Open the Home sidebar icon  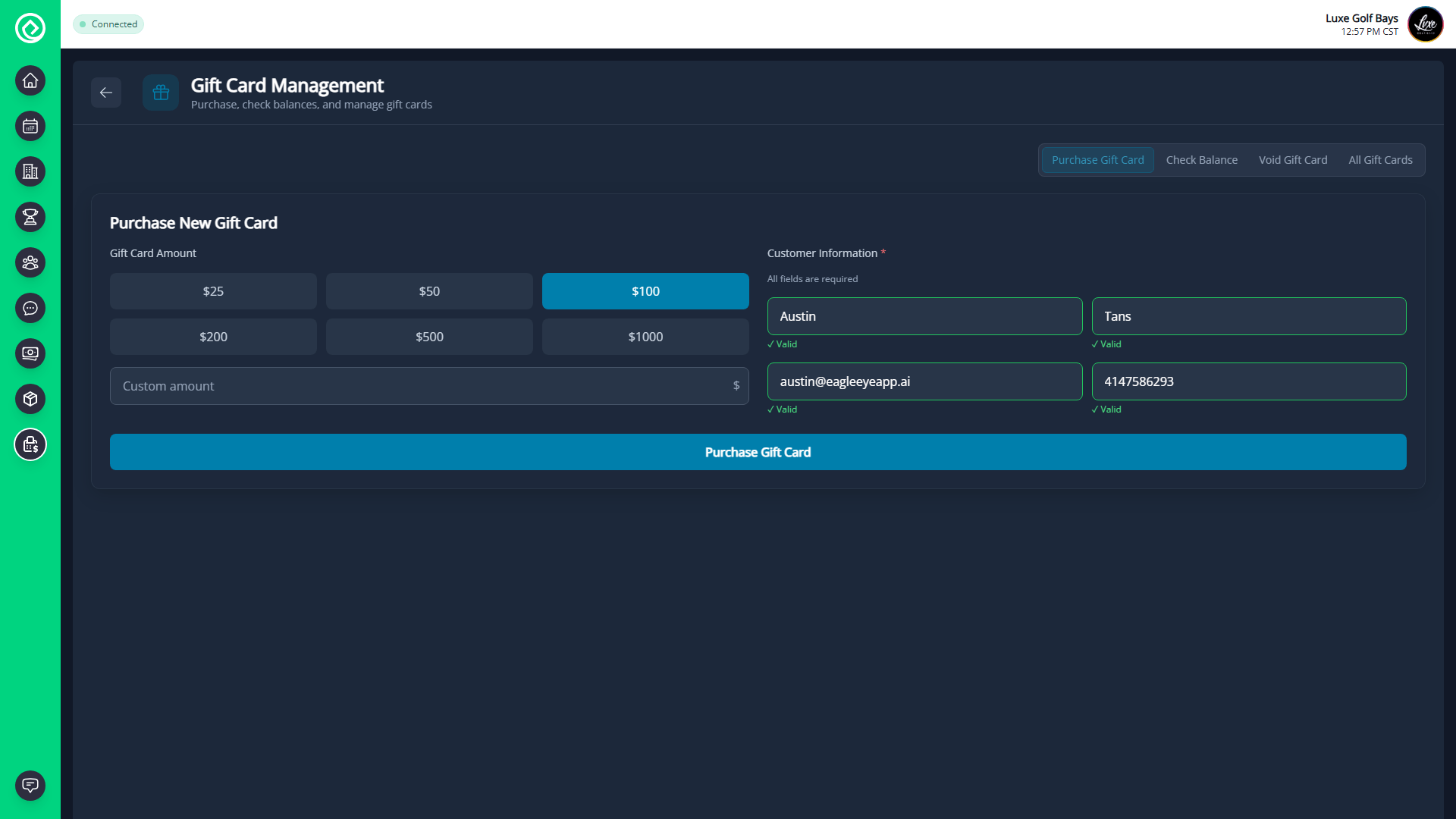(30, 80)
